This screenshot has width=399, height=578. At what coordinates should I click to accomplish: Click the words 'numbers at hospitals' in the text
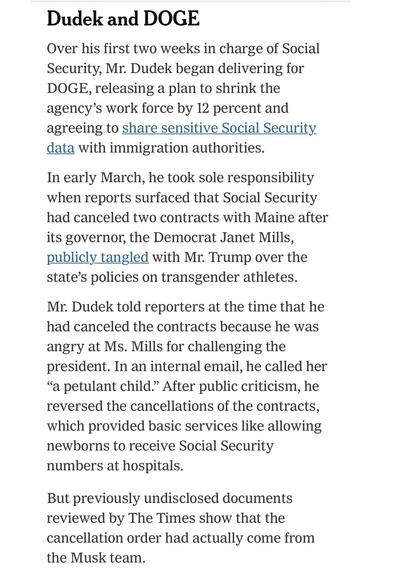(115, 466)
